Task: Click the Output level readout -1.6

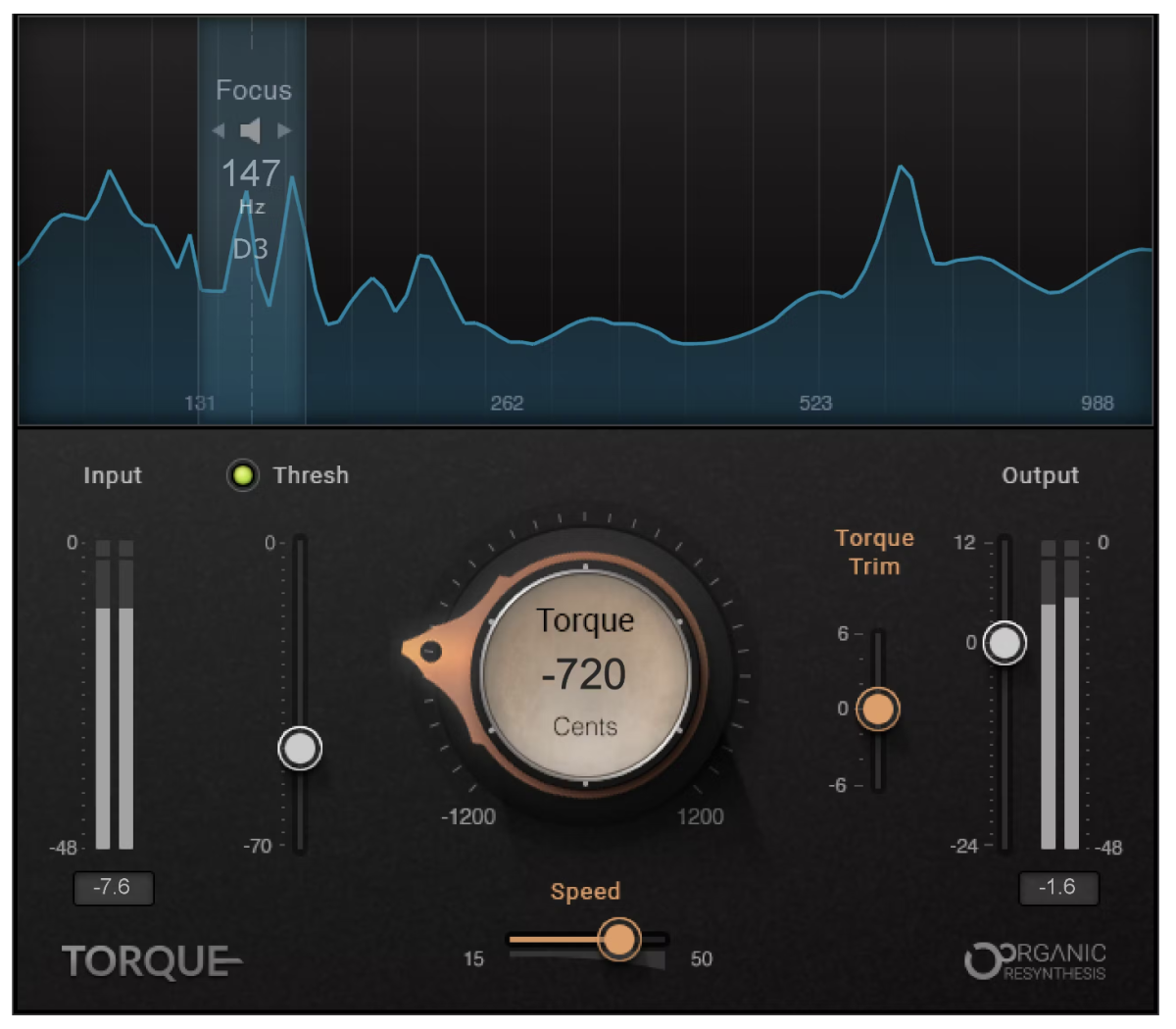Action: point(1058,888)
